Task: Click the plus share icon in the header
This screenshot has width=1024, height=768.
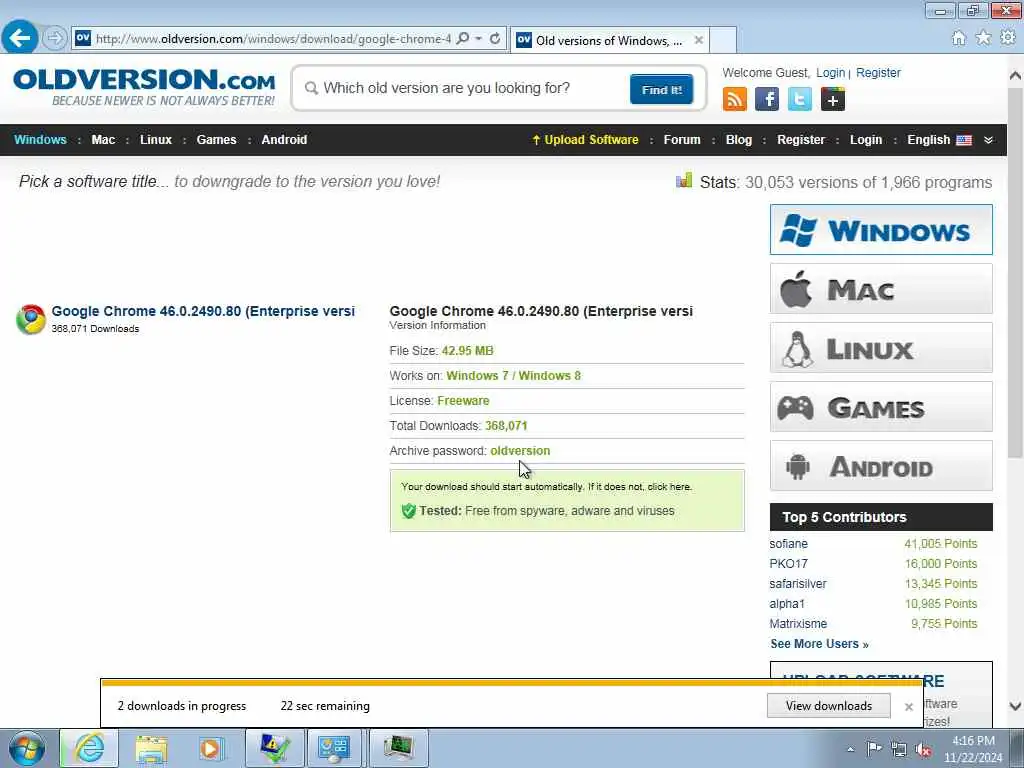Action: click(832, 99)
